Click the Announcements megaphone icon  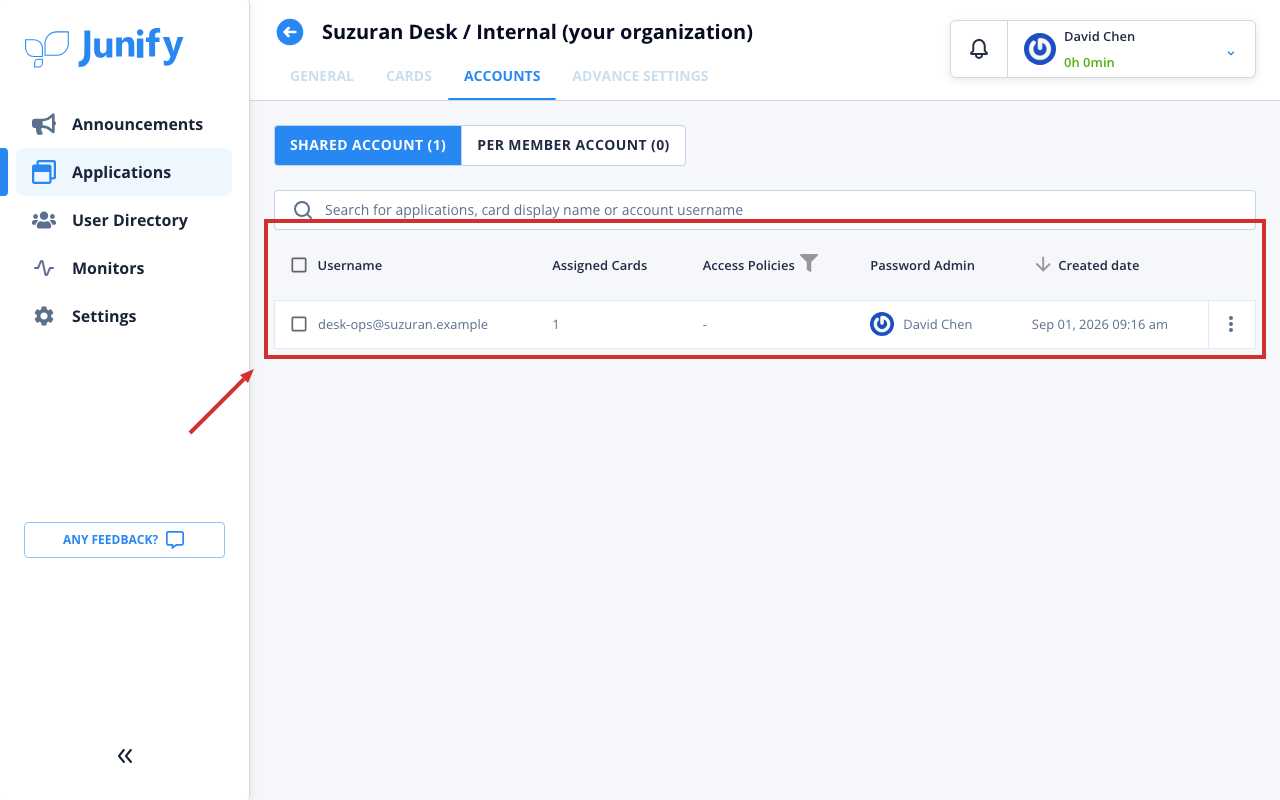(43, 124)
